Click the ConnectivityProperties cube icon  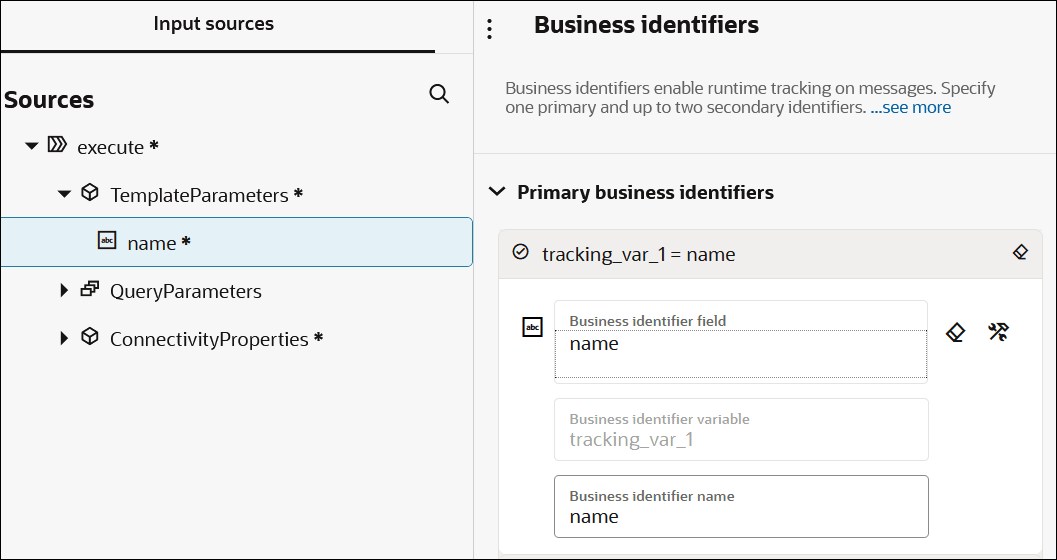tap(90, 338)
